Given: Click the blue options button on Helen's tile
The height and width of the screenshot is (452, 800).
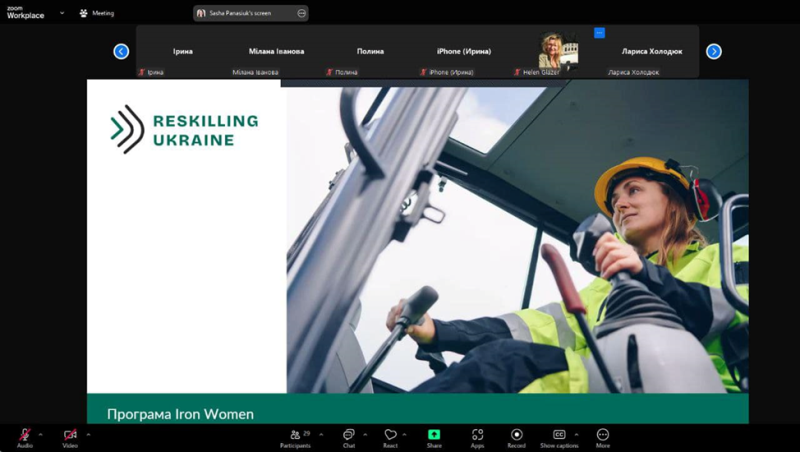Looking at the screenshot, I should (x=599, y=33).
